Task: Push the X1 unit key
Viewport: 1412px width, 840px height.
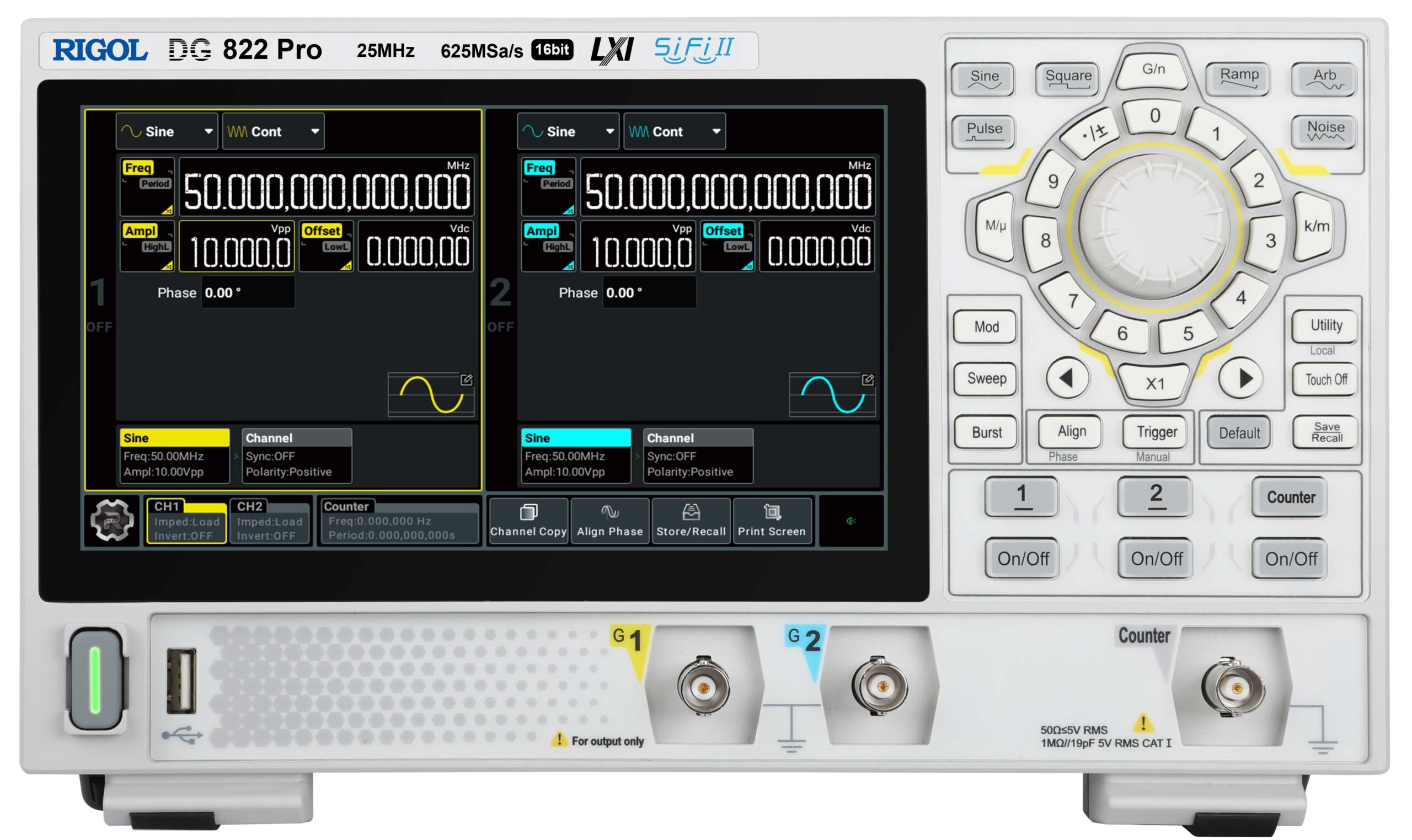Action: (1154, 383)
